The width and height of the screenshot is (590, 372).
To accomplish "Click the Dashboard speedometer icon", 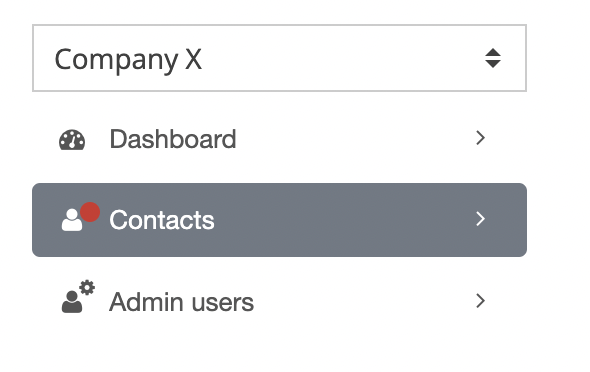I will (72, 140).
